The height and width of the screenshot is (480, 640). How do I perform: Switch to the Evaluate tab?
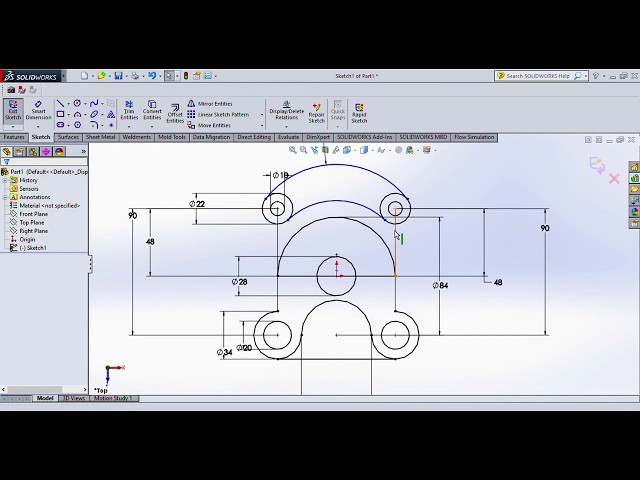[x=289, y=137]
